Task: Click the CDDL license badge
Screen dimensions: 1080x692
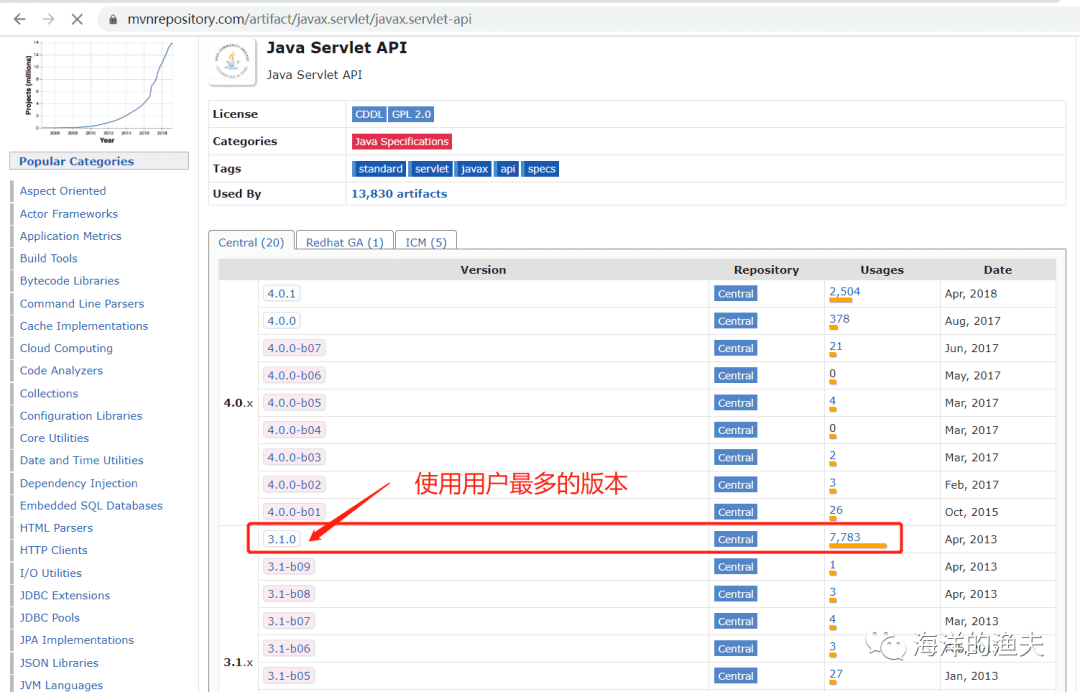Action: tap(369, 113)
